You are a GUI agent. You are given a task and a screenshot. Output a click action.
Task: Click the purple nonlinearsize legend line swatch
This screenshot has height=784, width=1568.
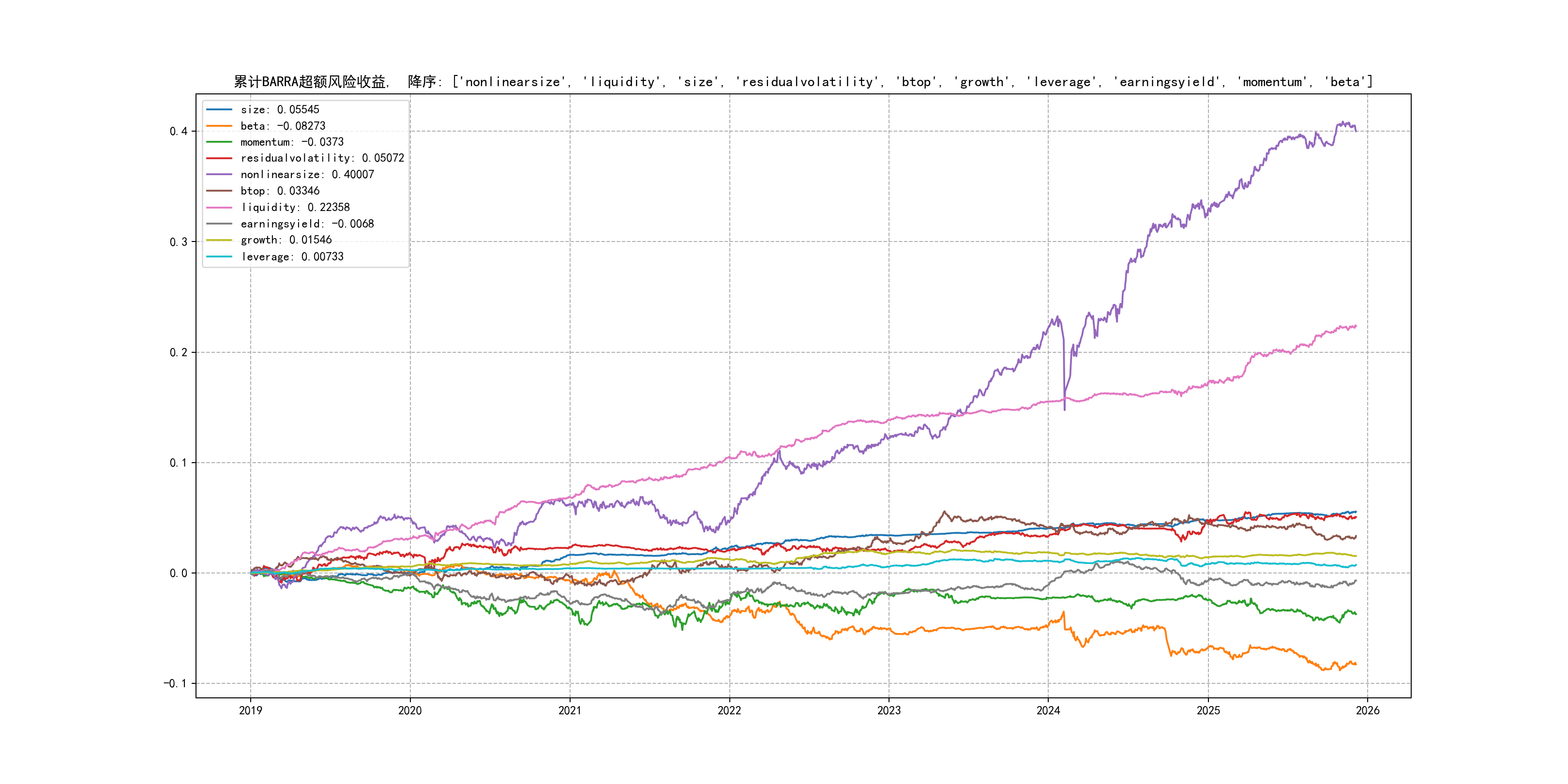tap(219, 175)
